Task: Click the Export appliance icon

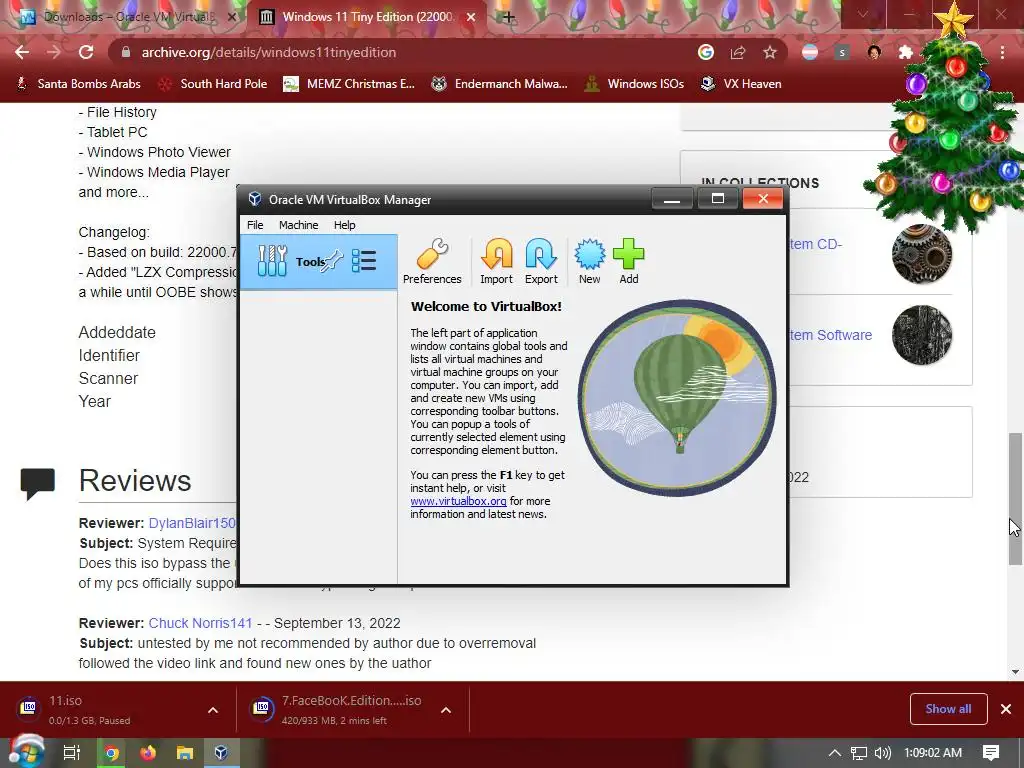Action: tap(541, 261)
